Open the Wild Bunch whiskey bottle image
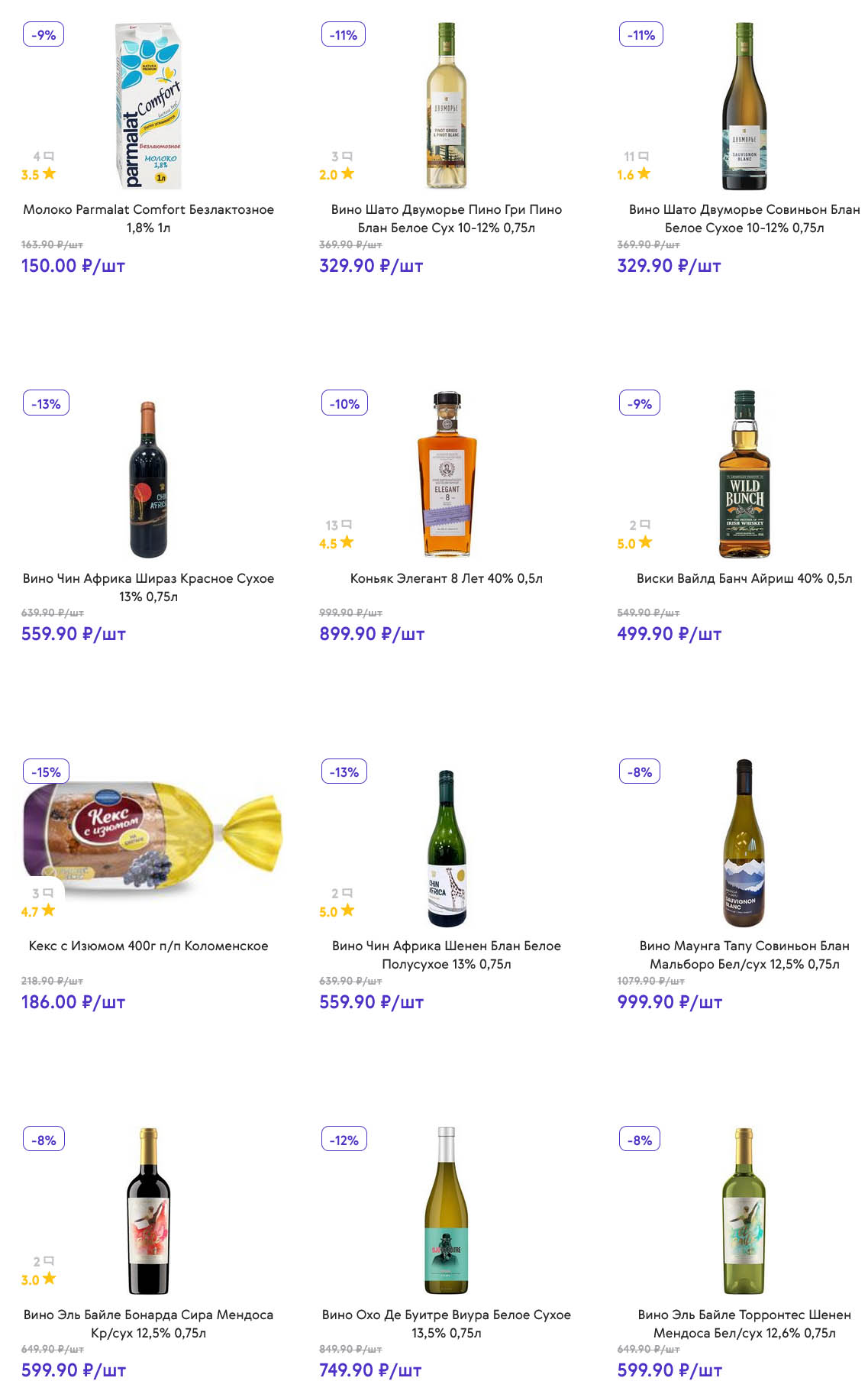 coord(744,474)
